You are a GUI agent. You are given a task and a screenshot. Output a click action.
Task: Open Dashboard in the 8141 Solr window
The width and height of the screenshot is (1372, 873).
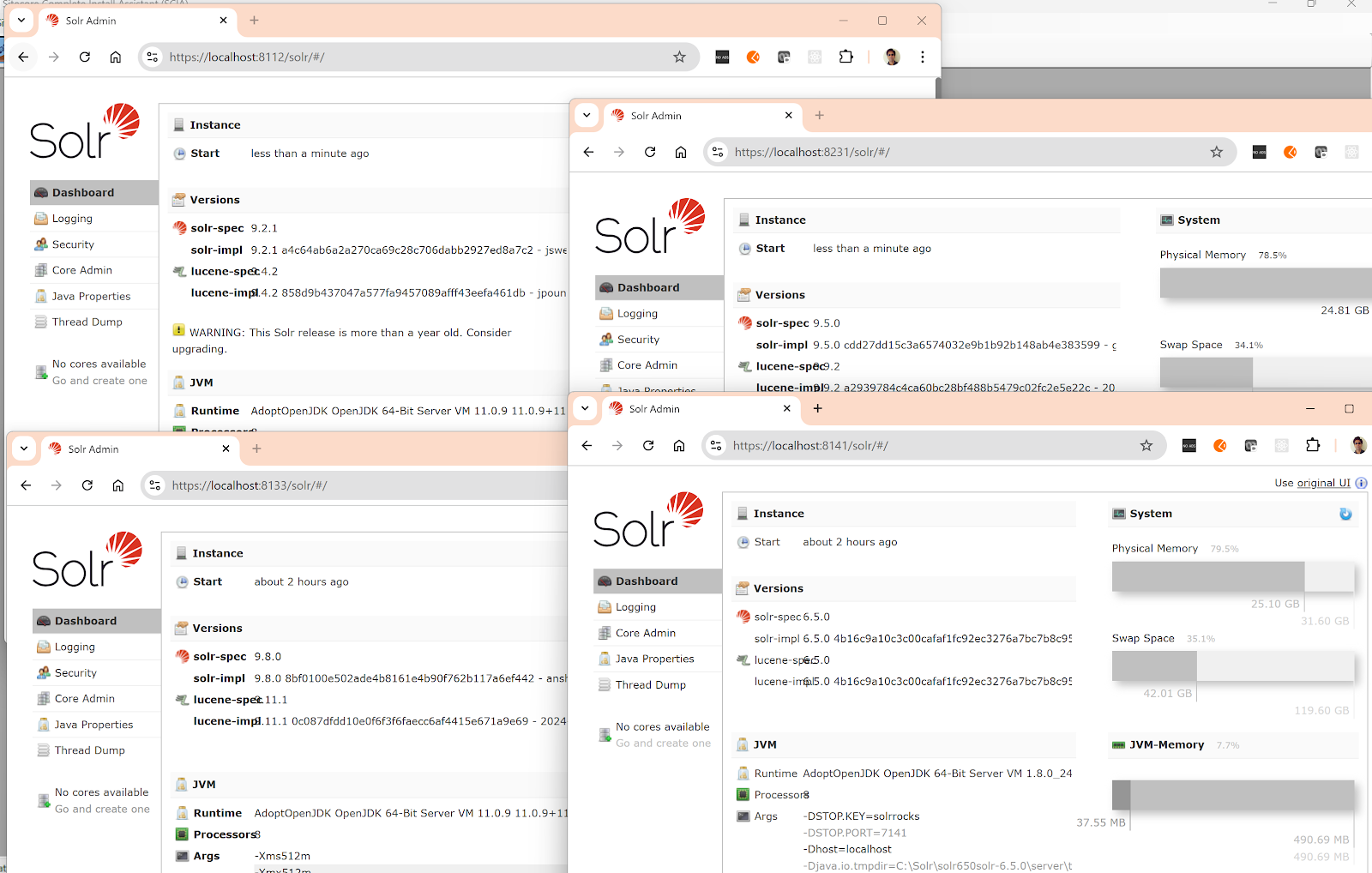coord(658,581)
